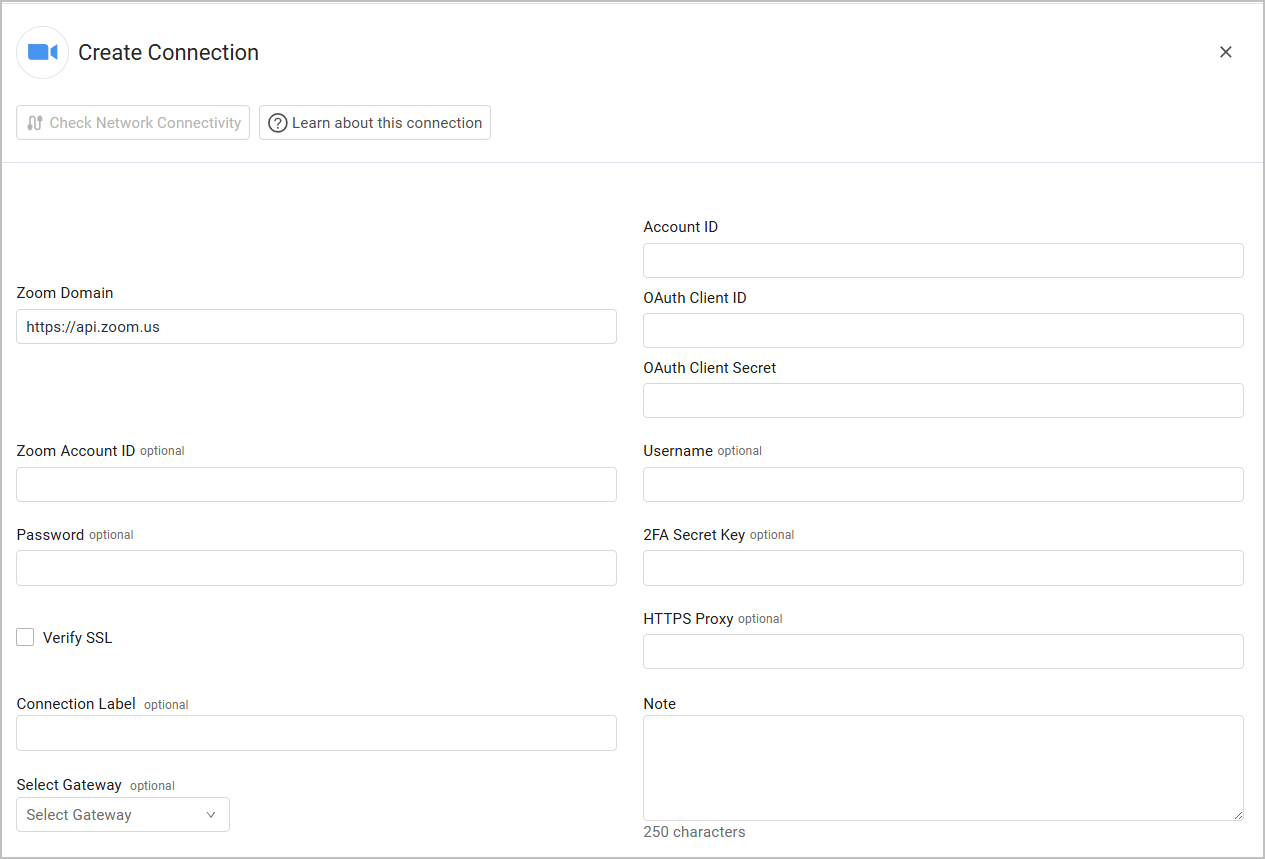Click the OAuth Client Secret field
This screenshot has height=859, width=1265.
point(943,400)
